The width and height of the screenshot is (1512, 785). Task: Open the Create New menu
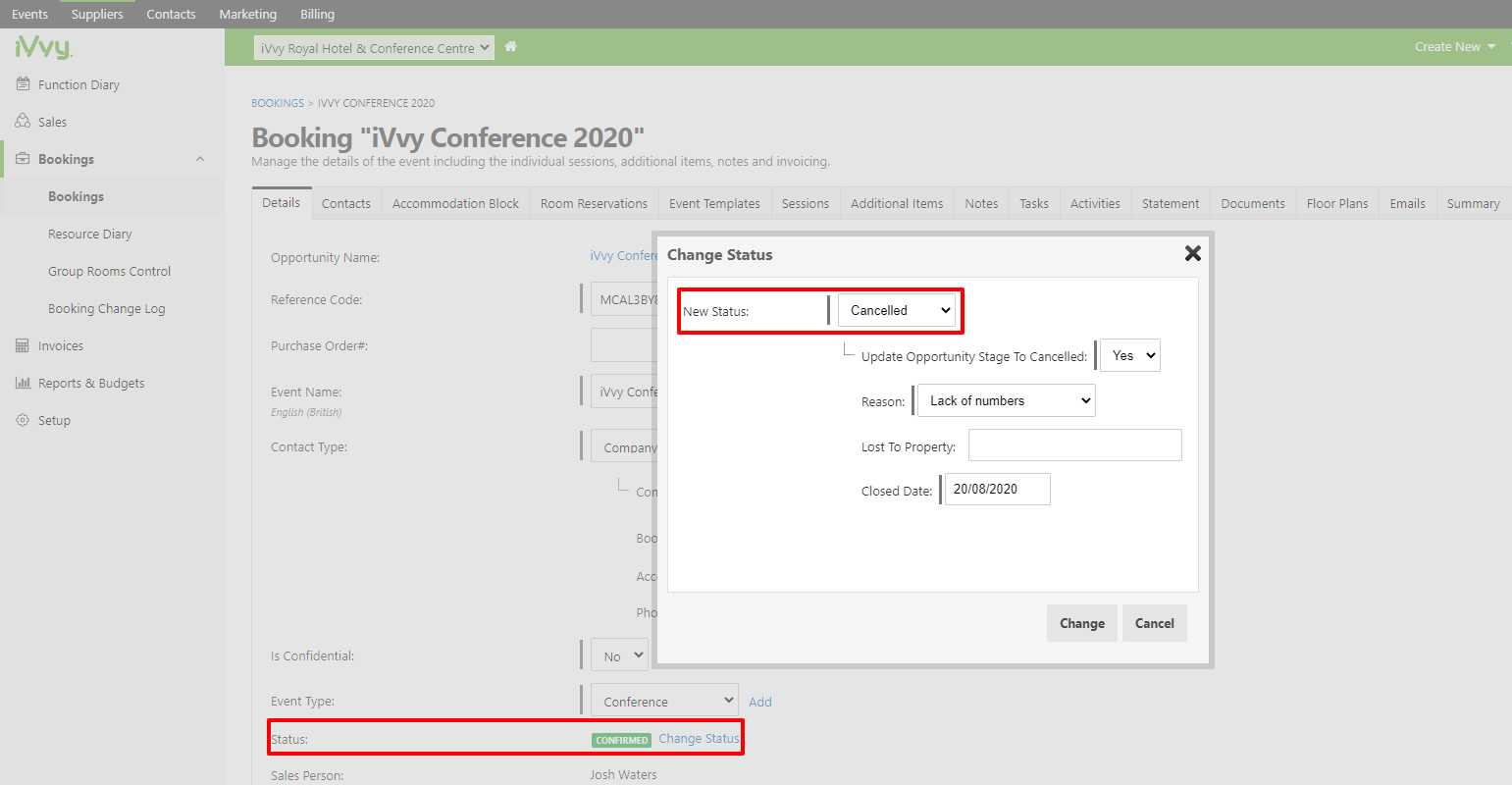pos(1455,46)
